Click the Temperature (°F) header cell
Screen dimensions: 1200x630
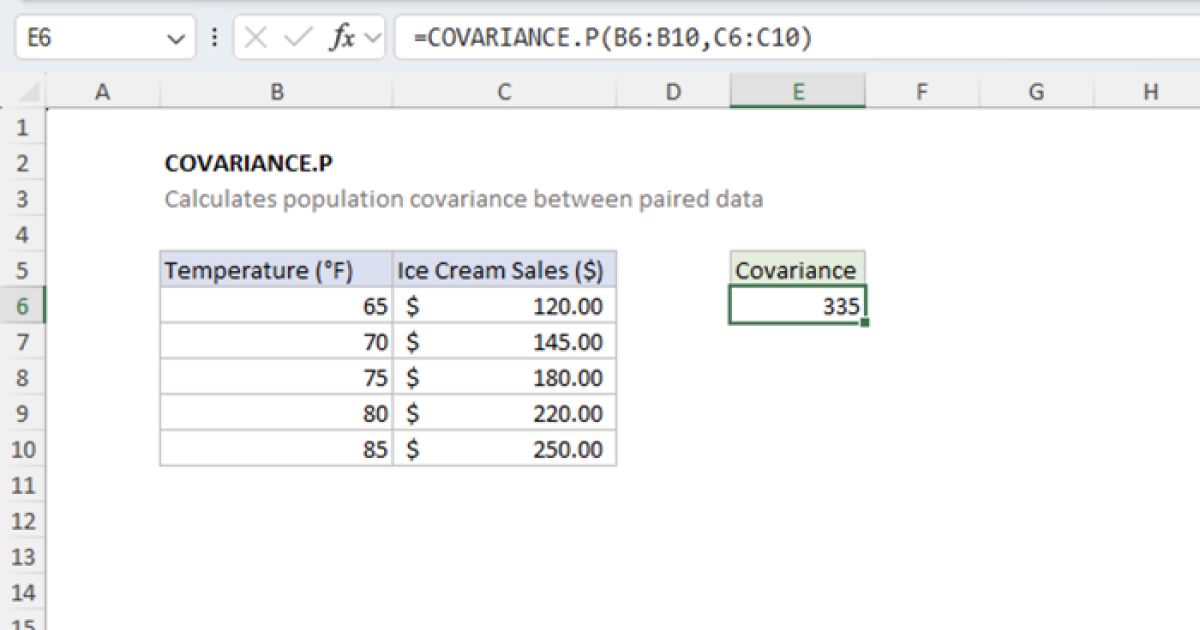276,270
